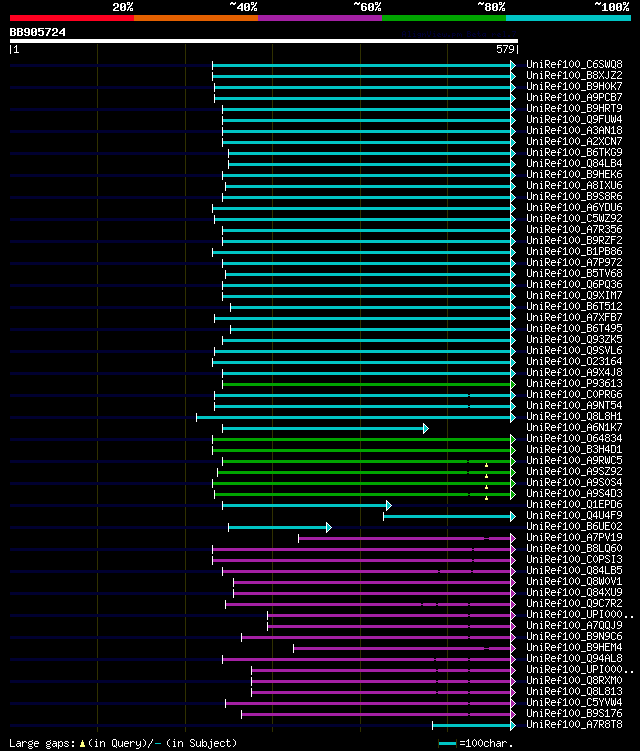Viewport: 640px width, 751px height.
Task: Open hit UniRef100_Q84XU9
Action: pos(574,592)
